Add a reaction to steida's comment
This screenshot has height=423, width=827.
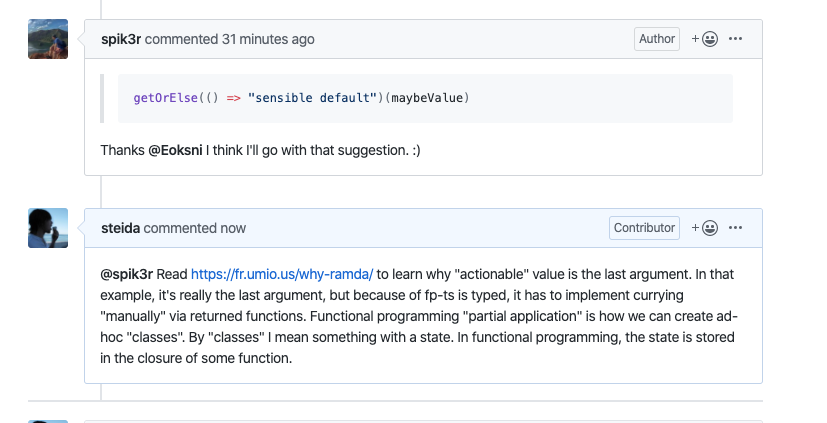click(x=705, y=228)
